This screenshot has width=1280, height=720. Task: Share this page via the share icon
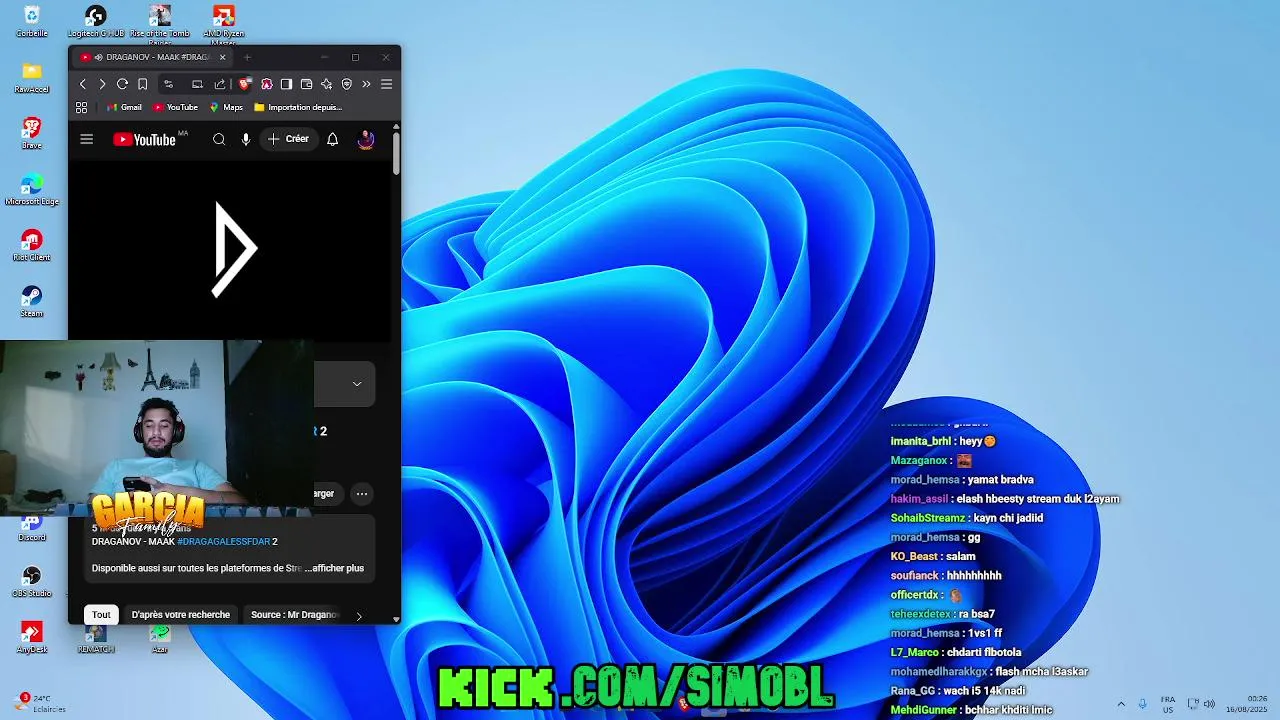click(x=220, y=84)
